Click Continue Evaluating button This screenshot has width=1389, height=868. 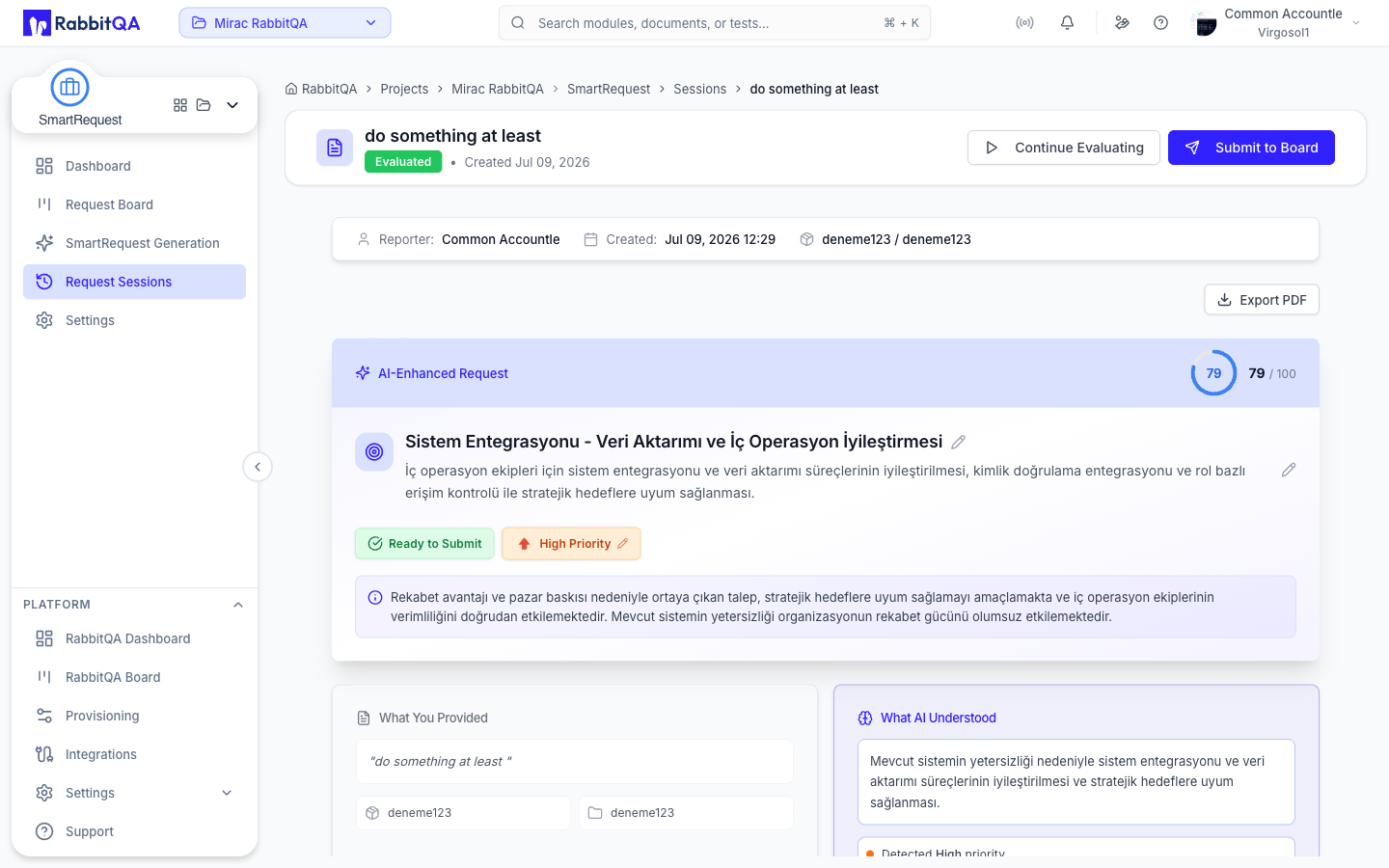[x=1064, y=148]
